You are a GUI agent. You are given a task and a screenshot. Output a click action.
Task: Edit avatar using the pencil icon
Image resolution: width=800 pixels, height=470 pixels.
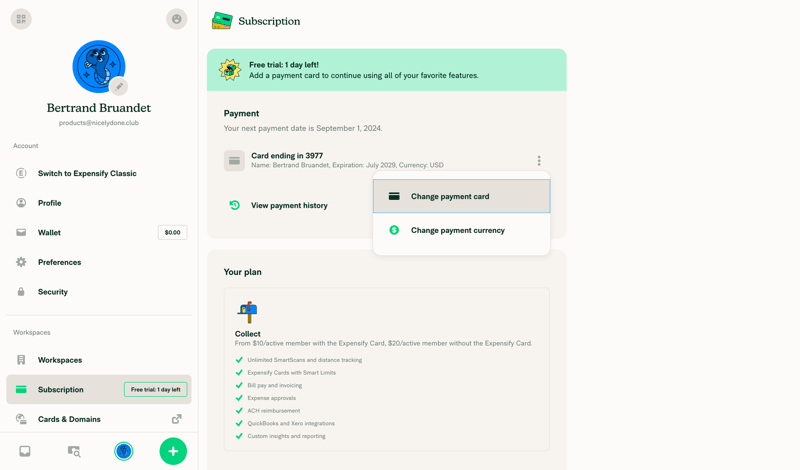119,87
